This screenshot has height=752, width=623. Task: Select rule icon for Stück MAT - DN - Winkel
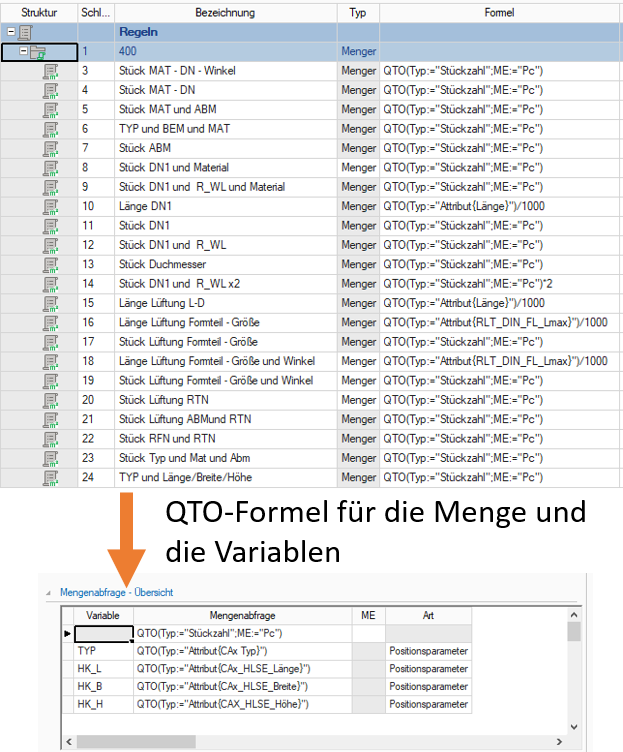51,71
